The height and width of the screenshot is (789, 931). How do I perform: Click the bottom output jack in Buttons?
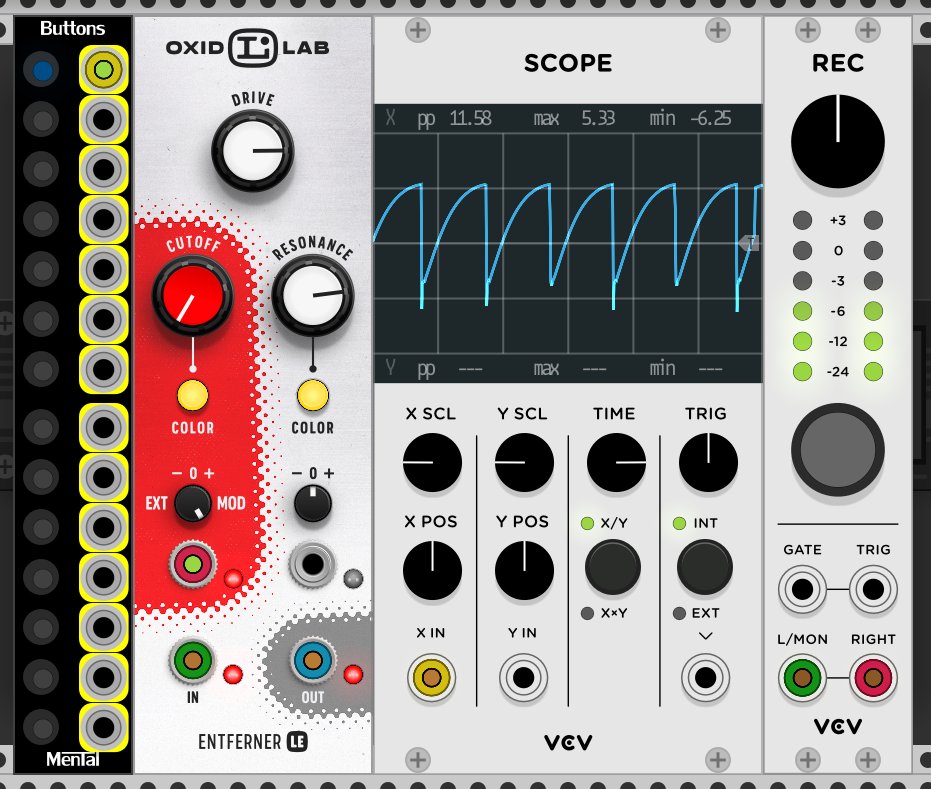point(103,727)
